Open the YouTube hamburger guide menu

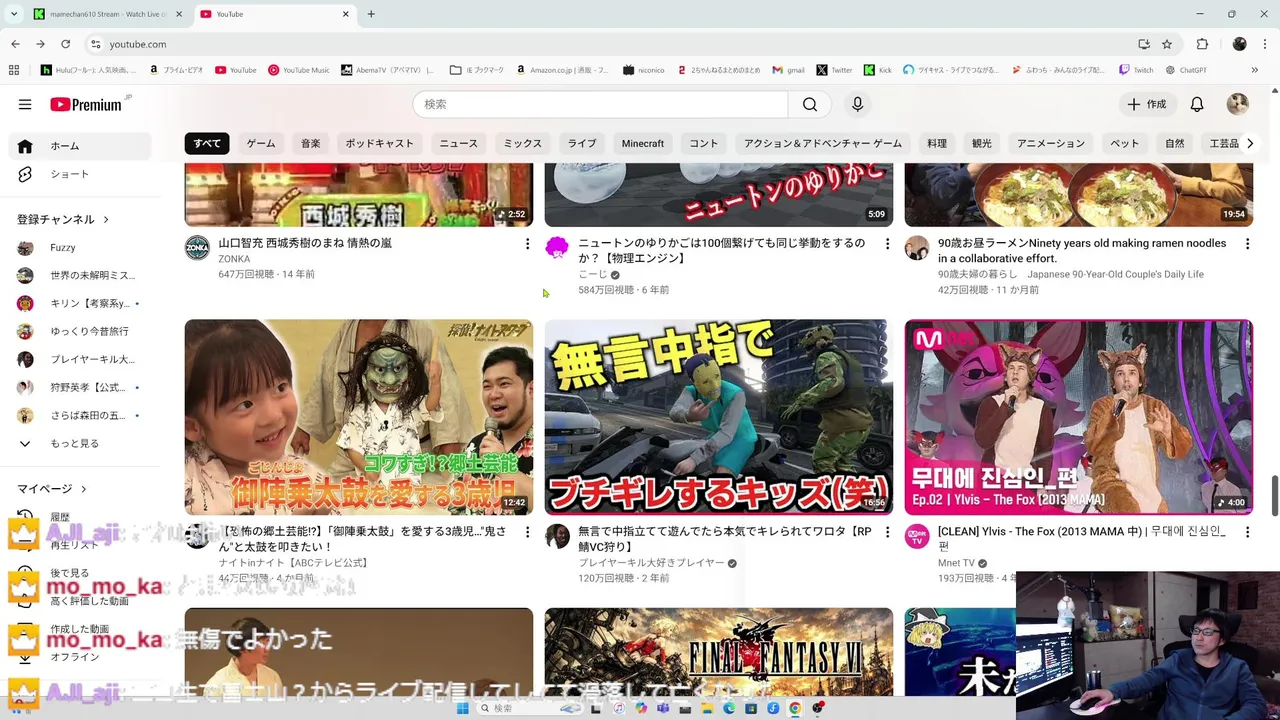click(25, 104)
